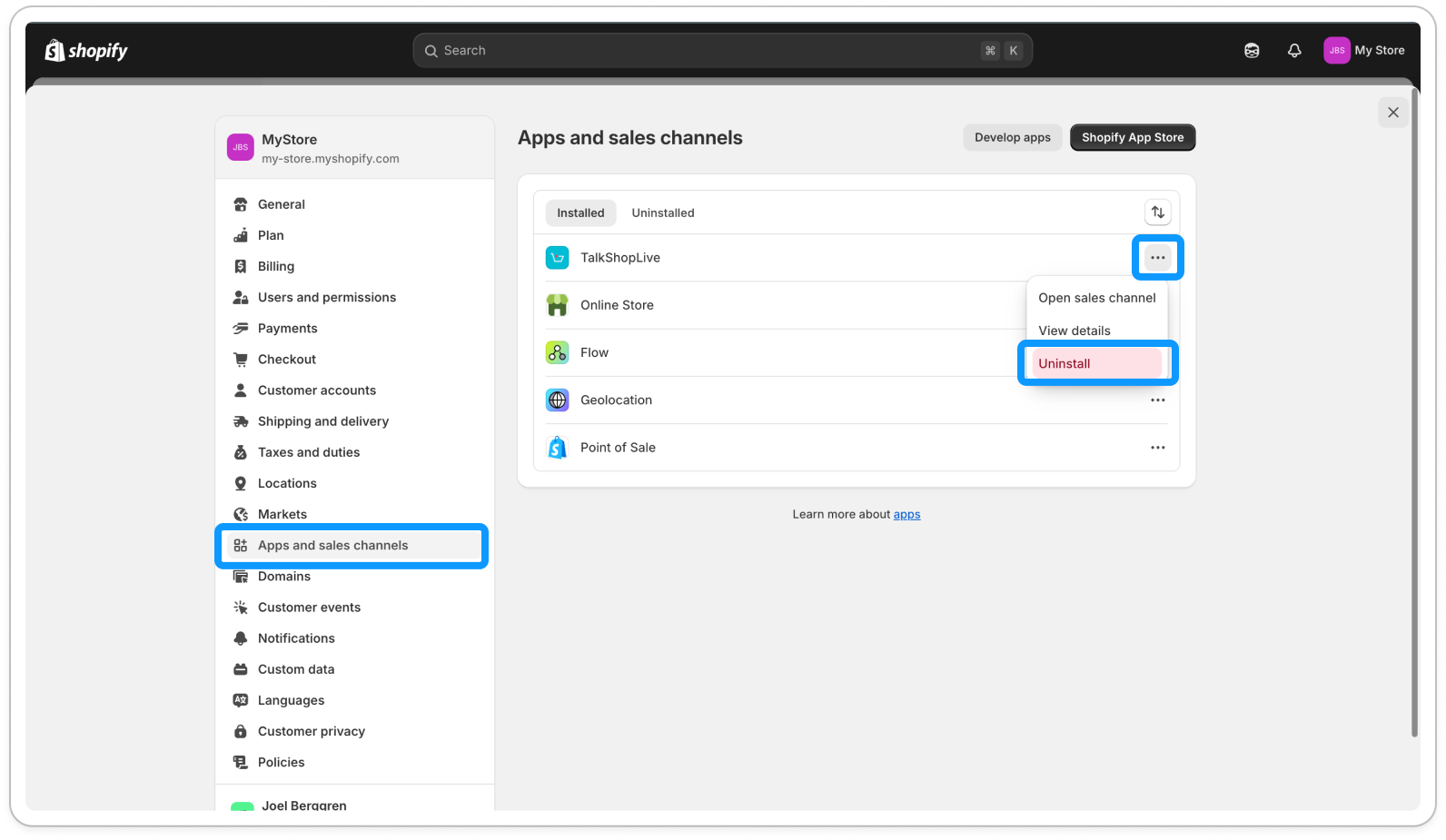Click the Develop apps button
The image size is (1446, 840).
tap(1013, 138)
